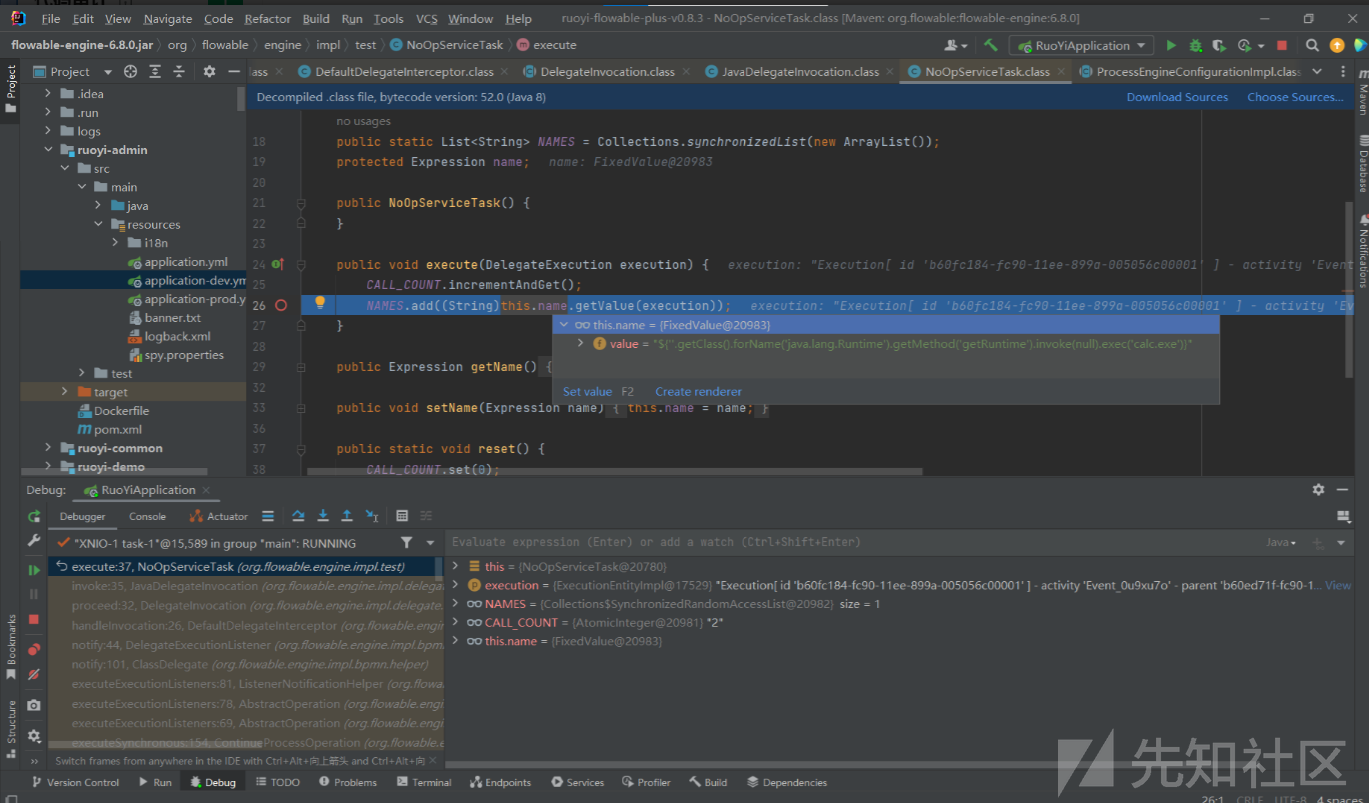The height and width of the screenshot is (803, 1369).
Task: Open the Refactor menu
Action: click(268, 19)
